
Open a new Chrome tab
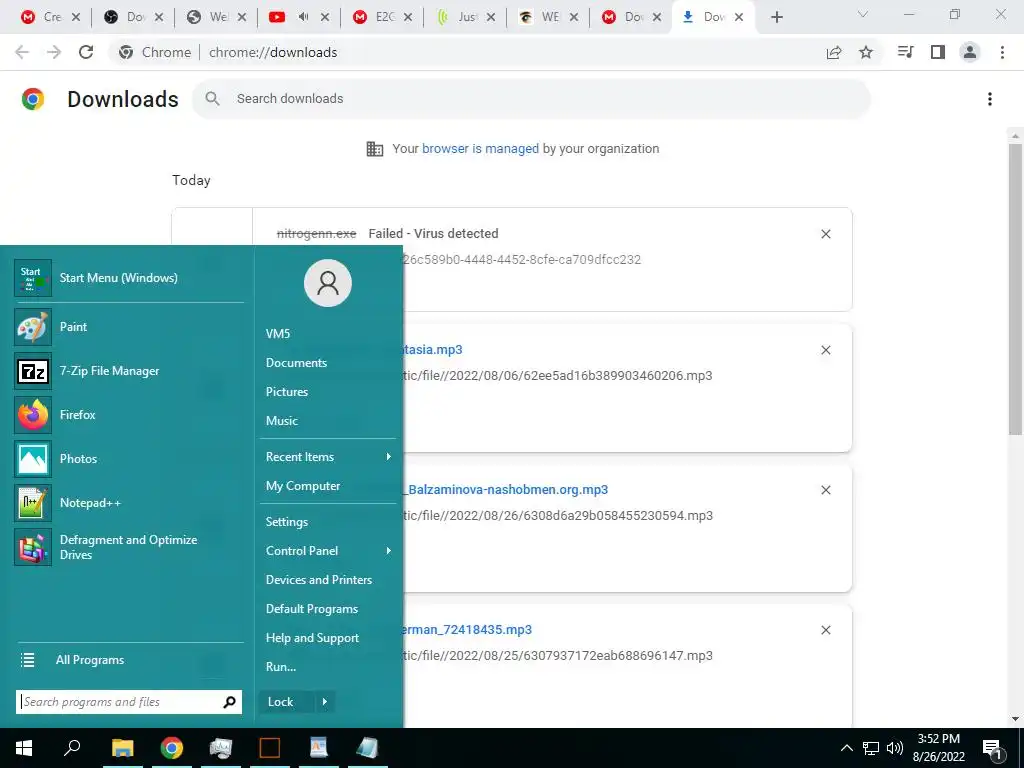coord(776,17)
